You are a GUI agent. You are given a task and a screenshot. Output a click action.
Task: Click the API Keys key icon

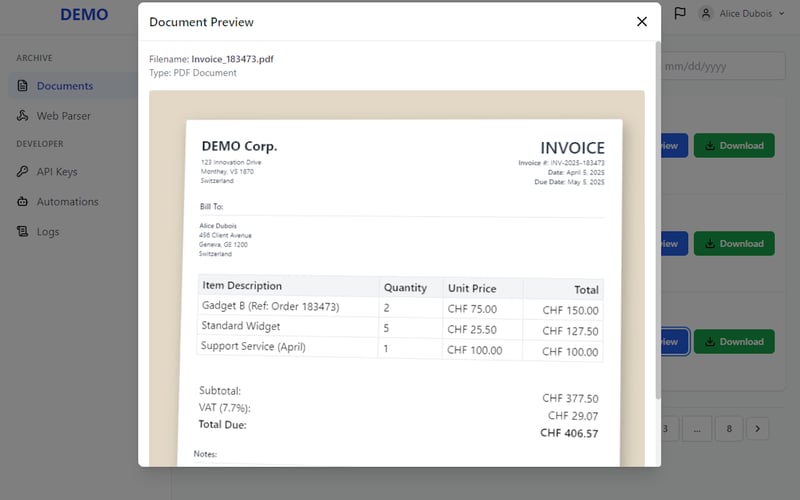[22, 171]
